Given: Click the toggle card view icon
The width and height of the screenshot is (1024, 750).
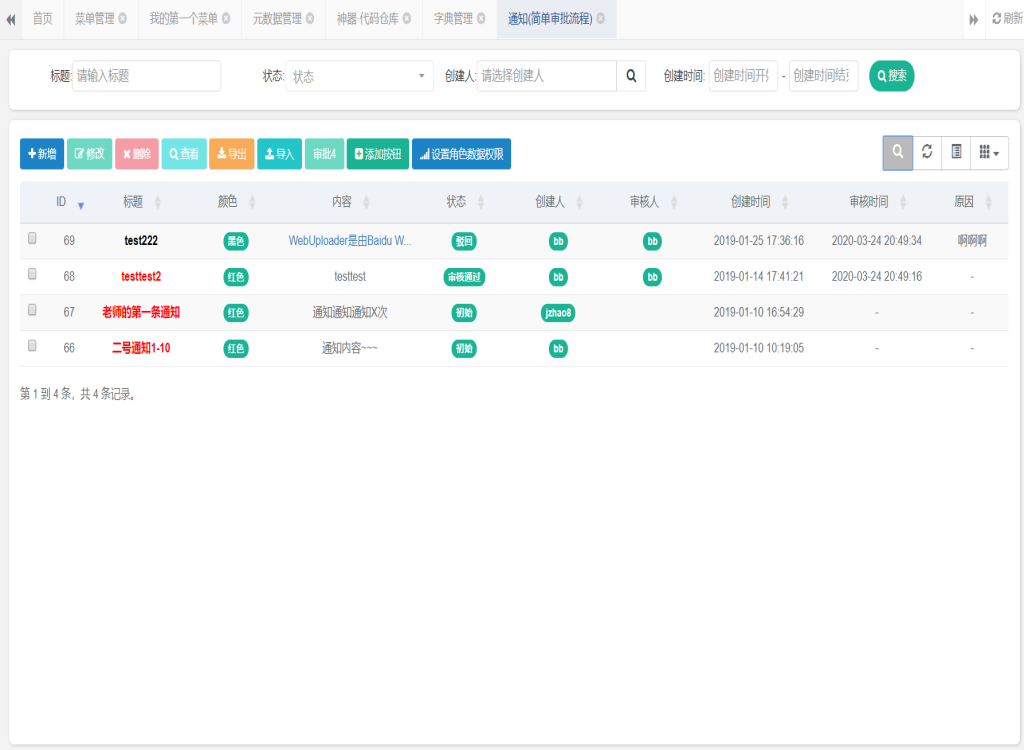Looking at the screenshot, I should (956, 152).
